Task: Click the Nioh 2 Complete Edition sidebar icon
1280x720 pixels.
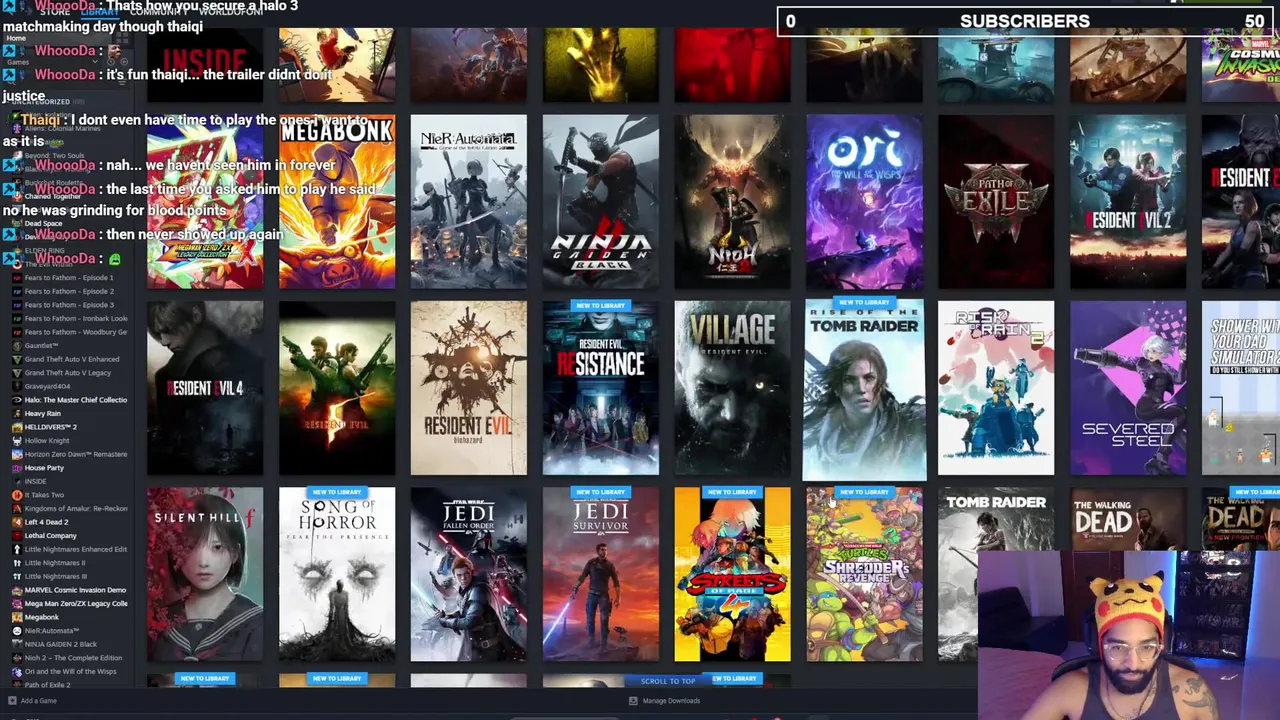Action: [17, 658]
